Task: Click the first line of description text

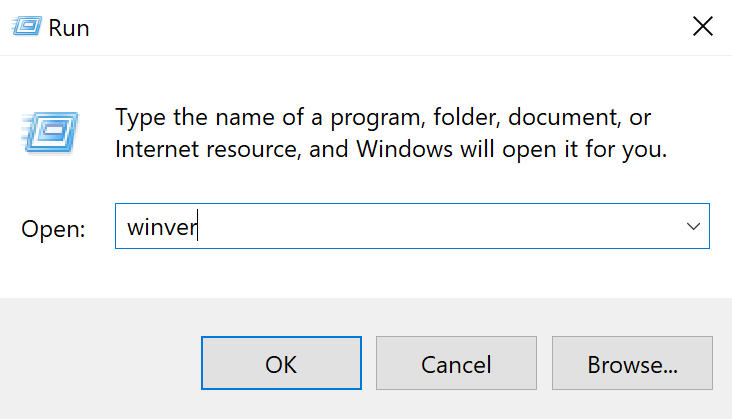Action: coord(383,118)
